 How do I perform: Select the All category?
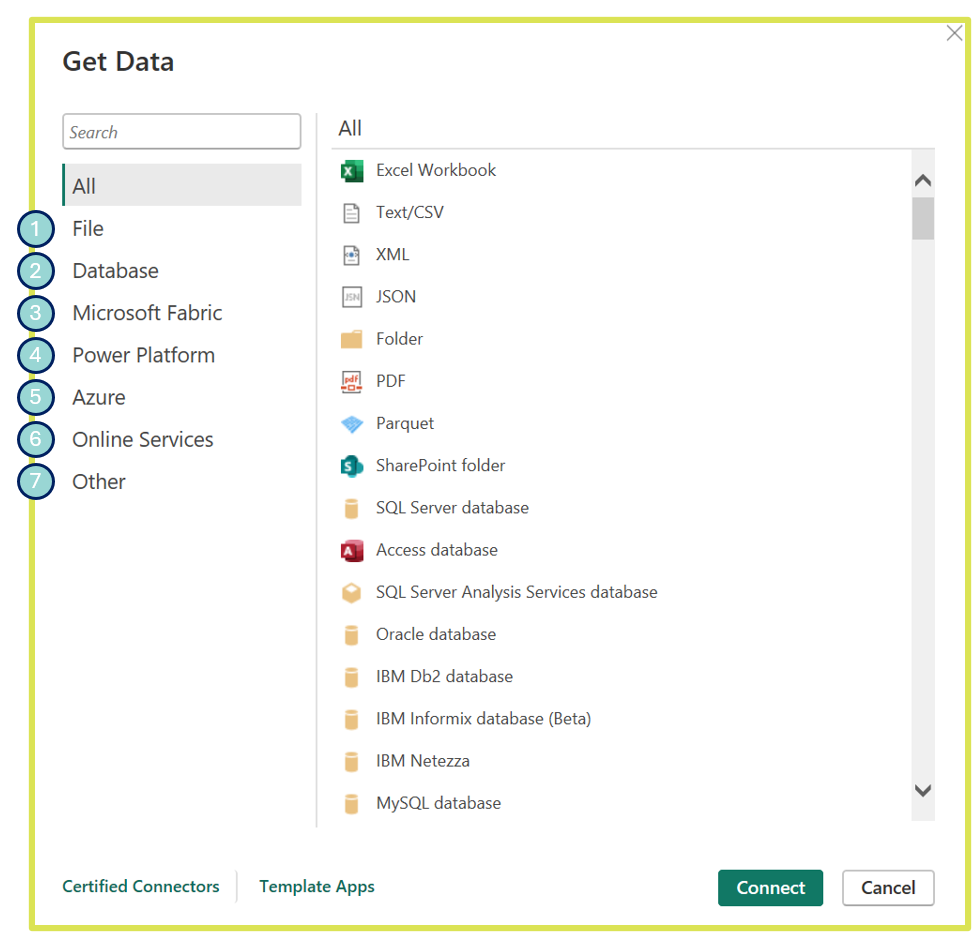[182, 185]
